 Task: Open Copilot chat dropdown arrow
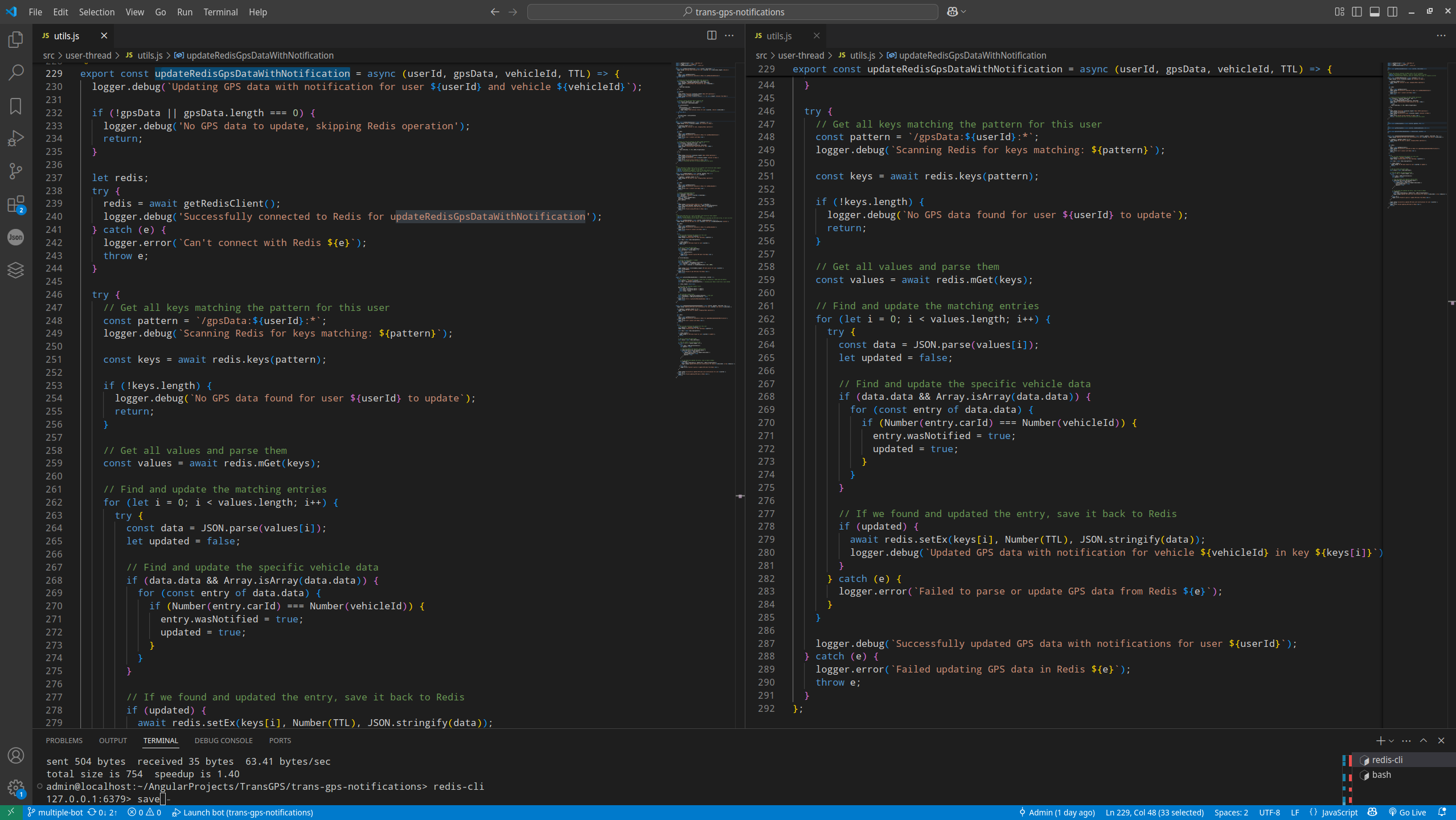[963, 12]
